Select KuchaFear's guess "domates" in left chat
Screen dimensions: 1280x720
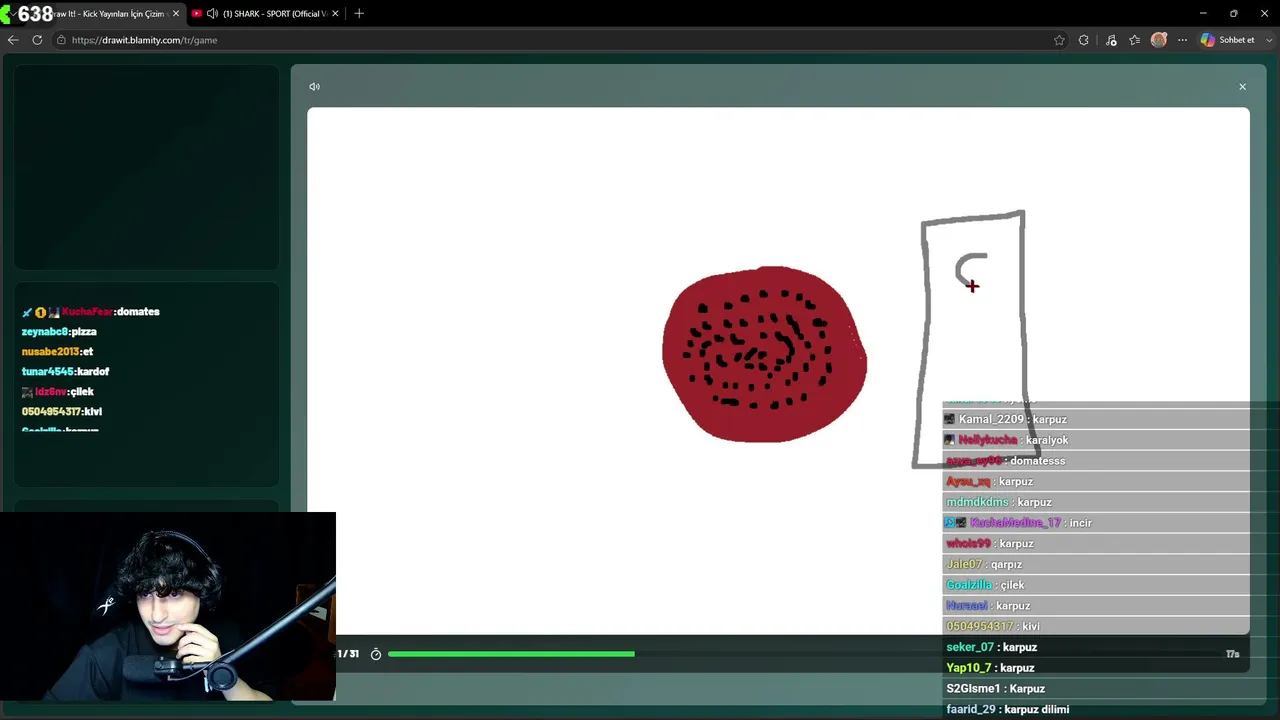point(138,312)
